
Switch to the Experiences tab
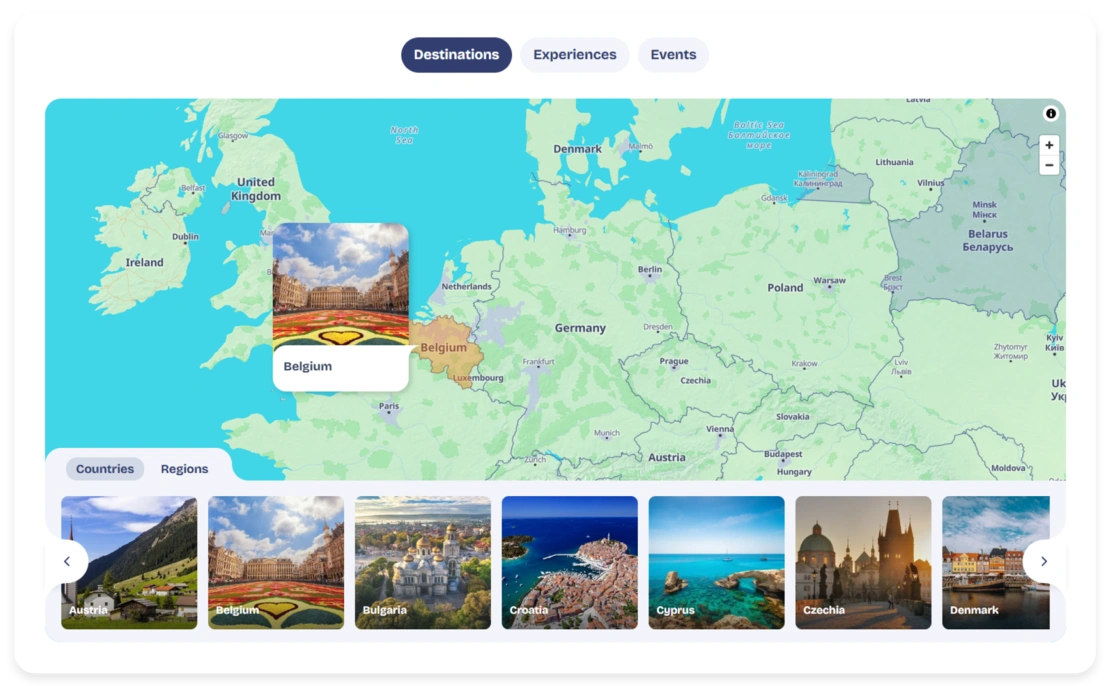pyautogui.click(x=575, y=55)
